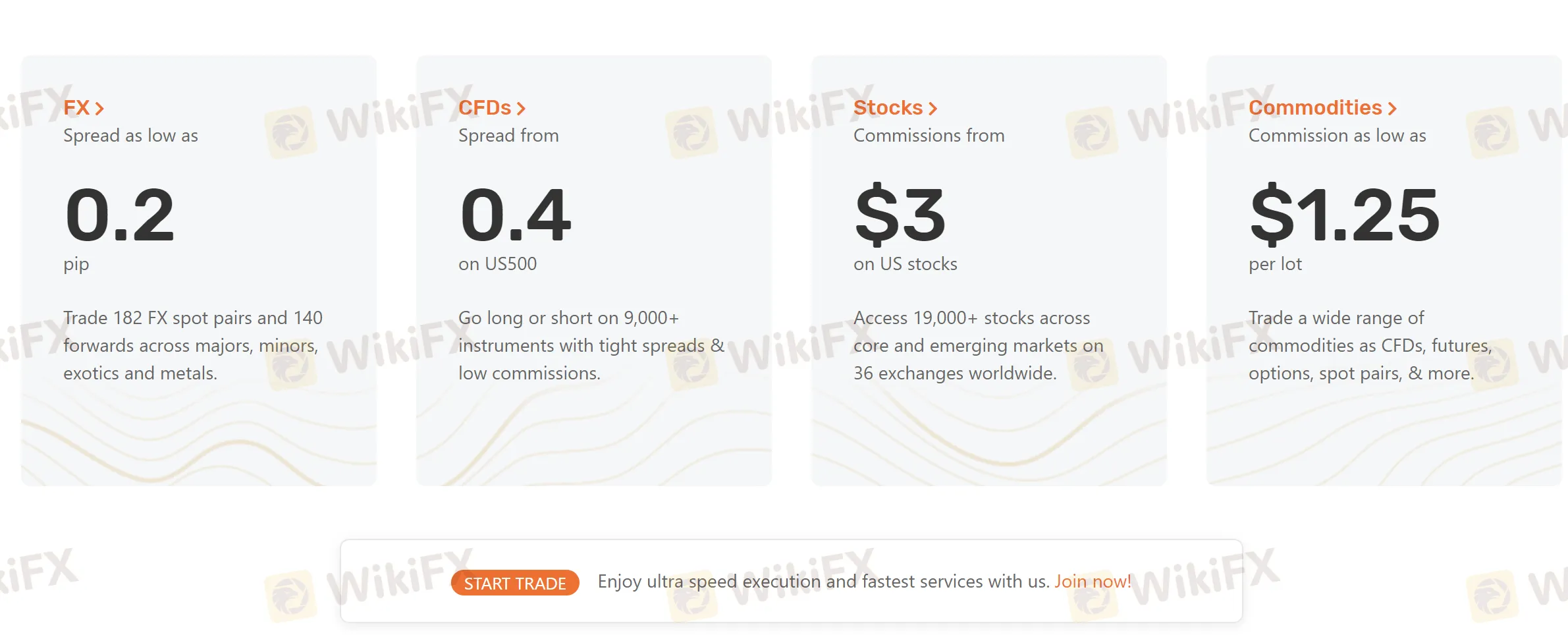Click the chevron arrow beside CFDs
Image resolution: width=1568 pixels, height=635 pixels.
click(x=521, y=109)
